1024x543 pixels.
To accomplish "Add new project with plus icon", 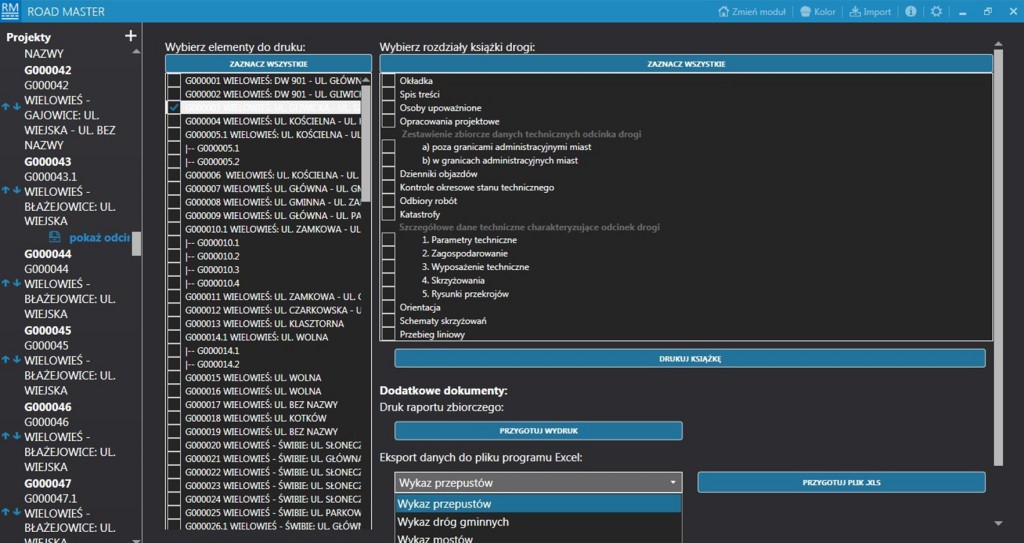I will [131, 36].
